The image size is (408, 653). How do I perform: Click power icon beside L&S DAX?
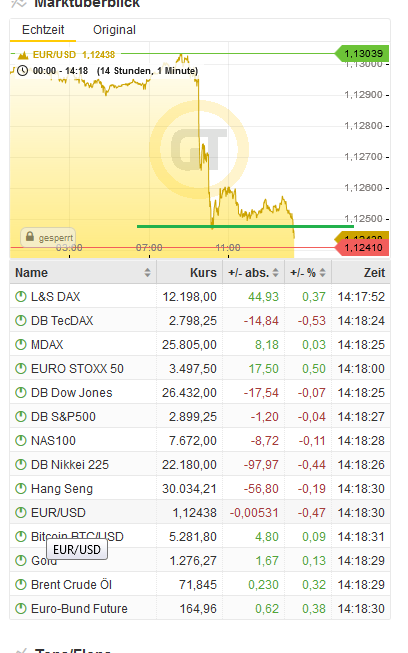click(21, 297)
